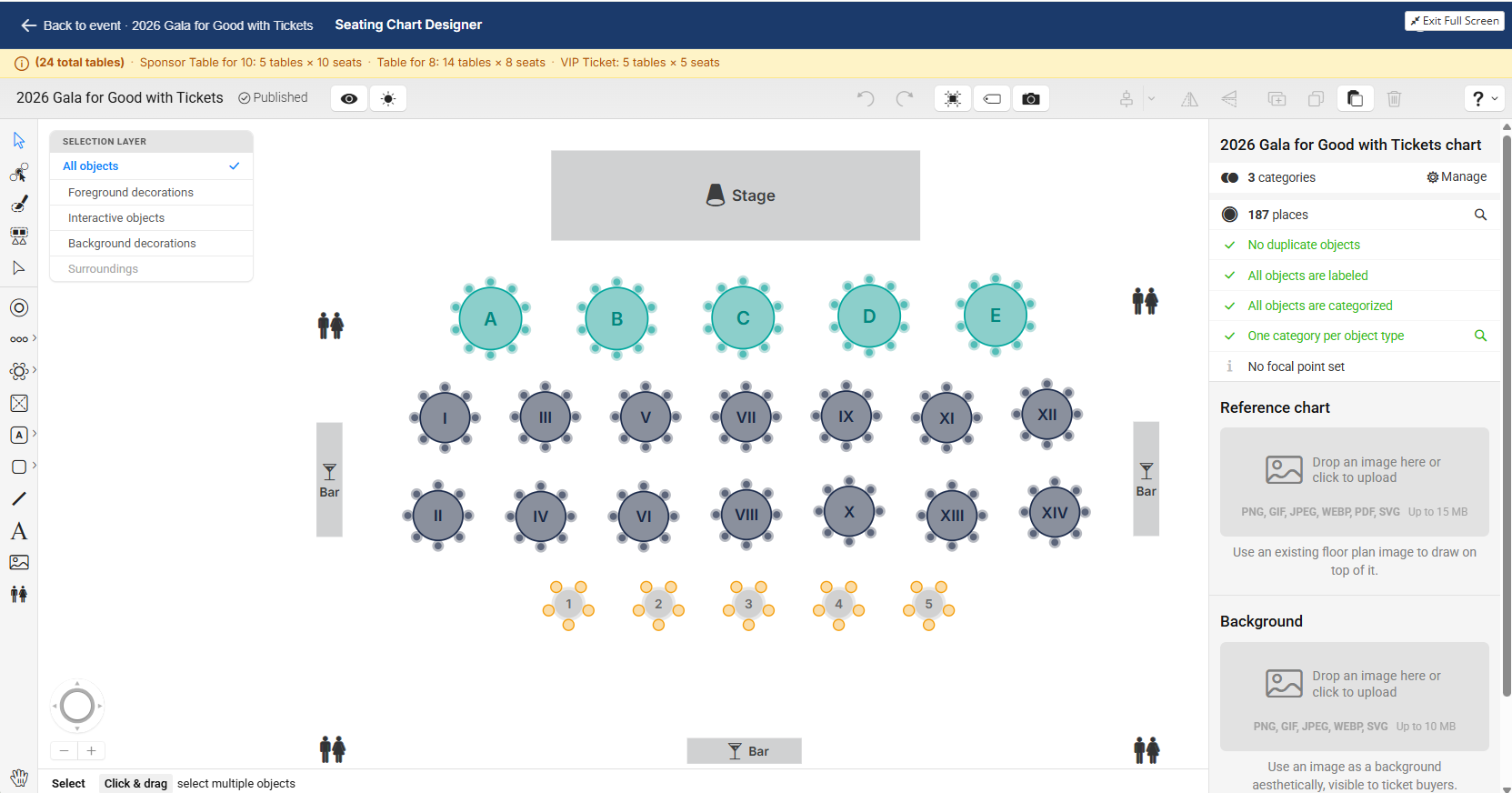Search the one-category-per-object-type check
This screenshot has width=1512, height=793.
(1480, 336)
